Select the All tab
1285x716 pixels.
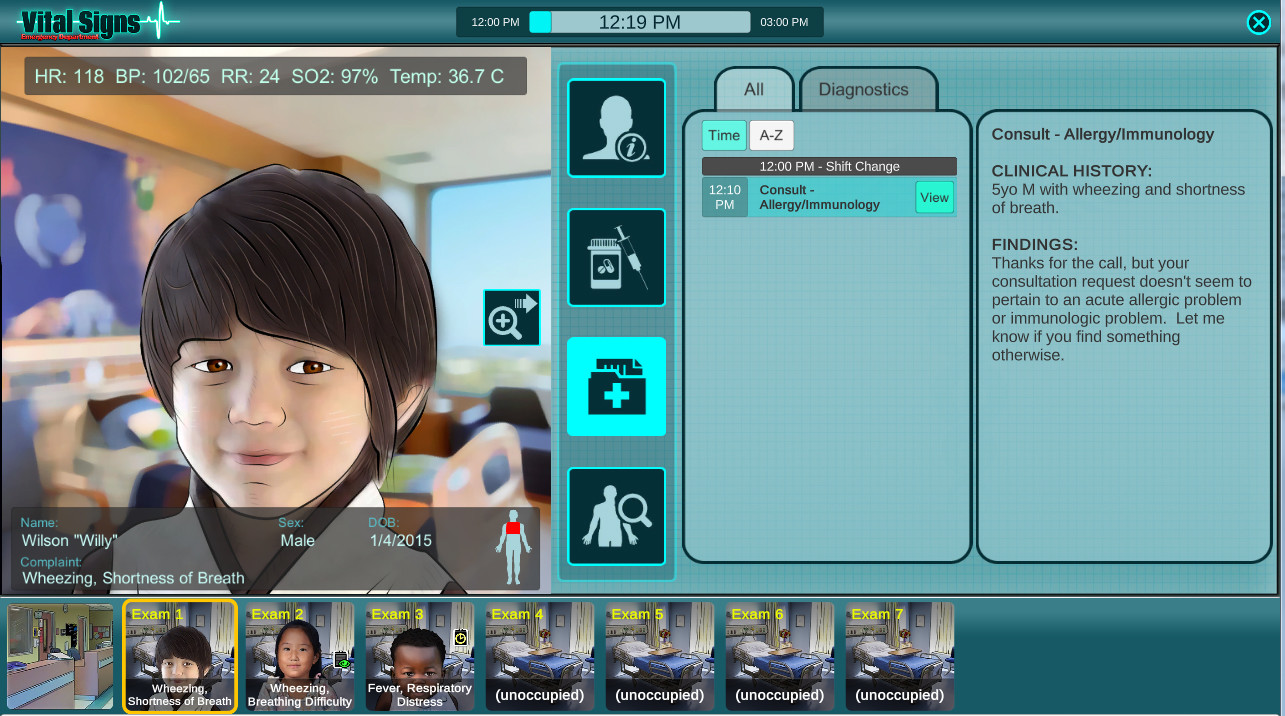pos(753,90)
